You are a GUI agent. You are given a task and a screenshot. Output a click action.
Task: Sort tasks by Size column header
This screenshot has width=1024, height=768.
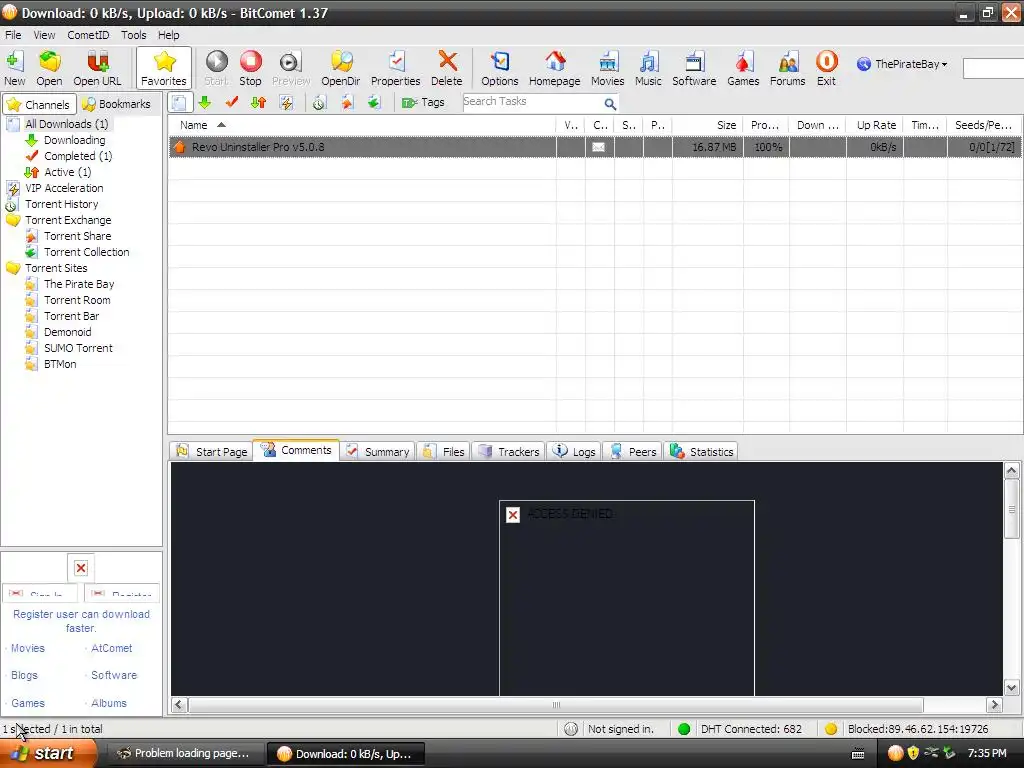pos(707,125)
